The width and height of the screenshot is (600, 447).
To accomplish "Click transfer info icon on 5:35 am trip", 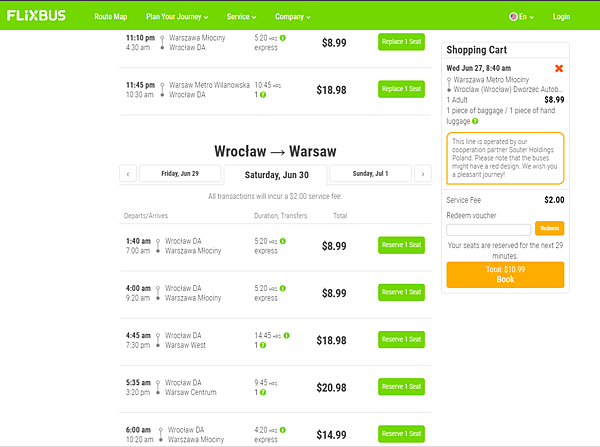I will point(263,392).
